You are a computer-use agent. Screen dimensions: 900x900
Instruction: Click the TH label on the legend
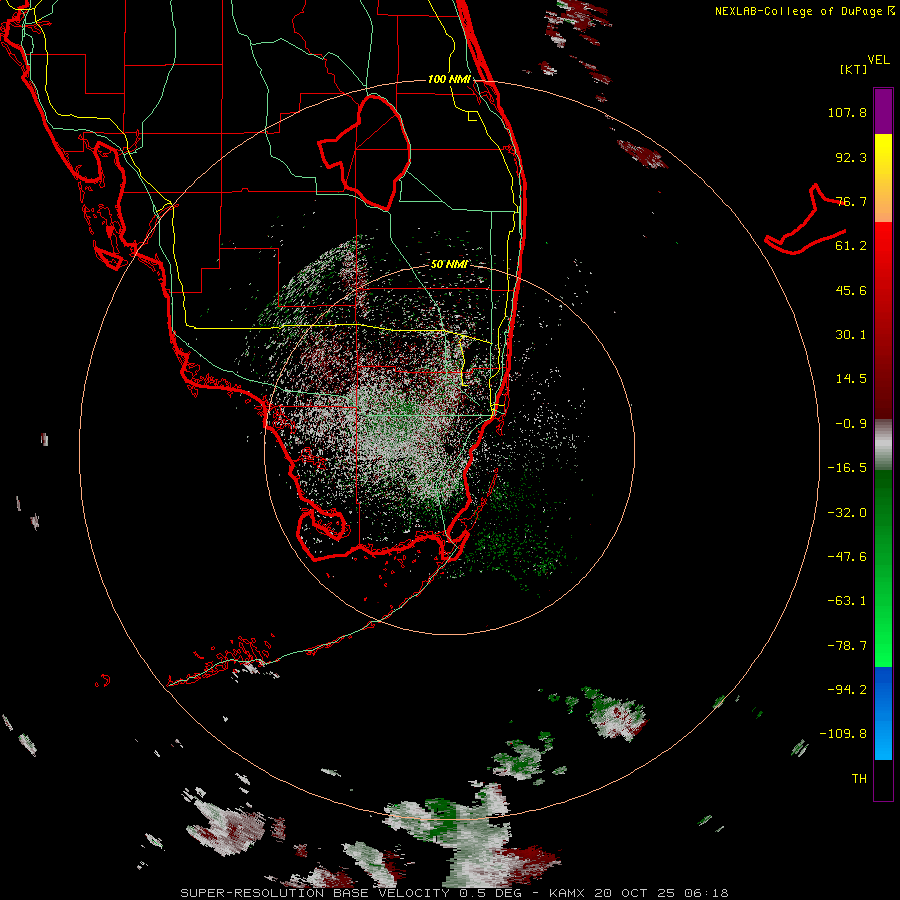coord(859,778)
